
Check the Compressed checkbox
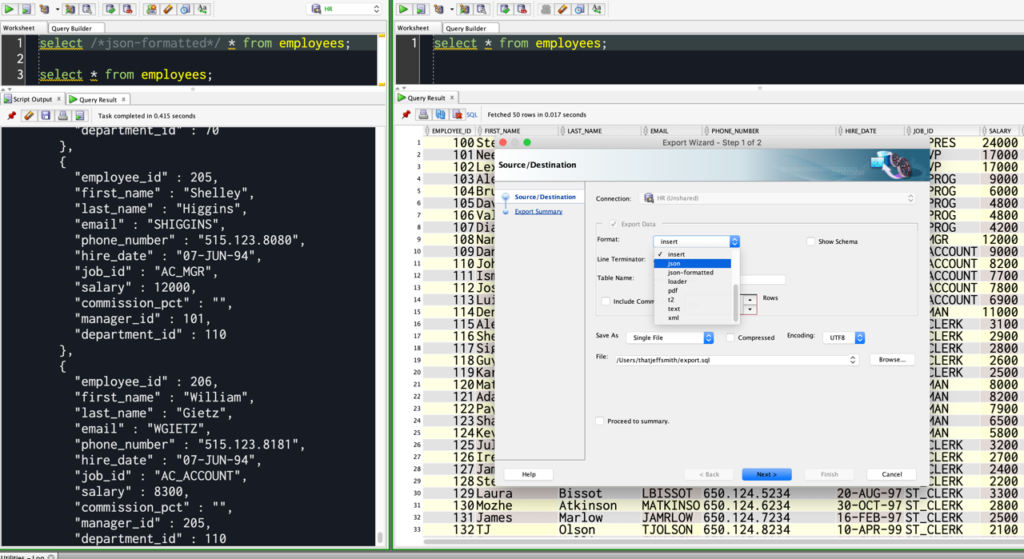pyautogui.click(x=731, y=338)
